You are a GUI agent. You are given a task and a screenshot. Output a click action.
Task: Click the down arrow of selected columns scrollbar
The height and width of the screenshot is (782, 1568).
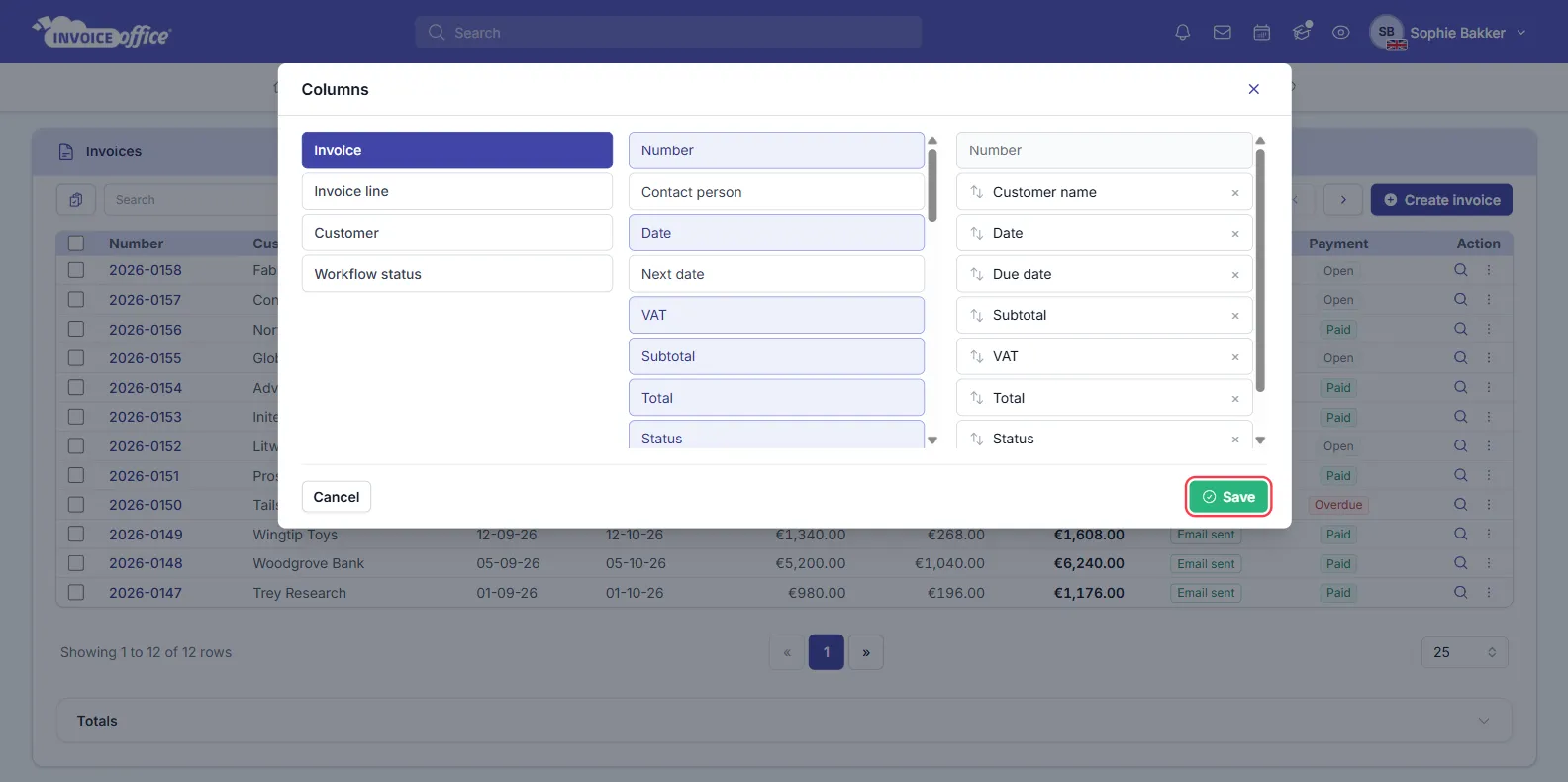click(x=1260, y=440)
